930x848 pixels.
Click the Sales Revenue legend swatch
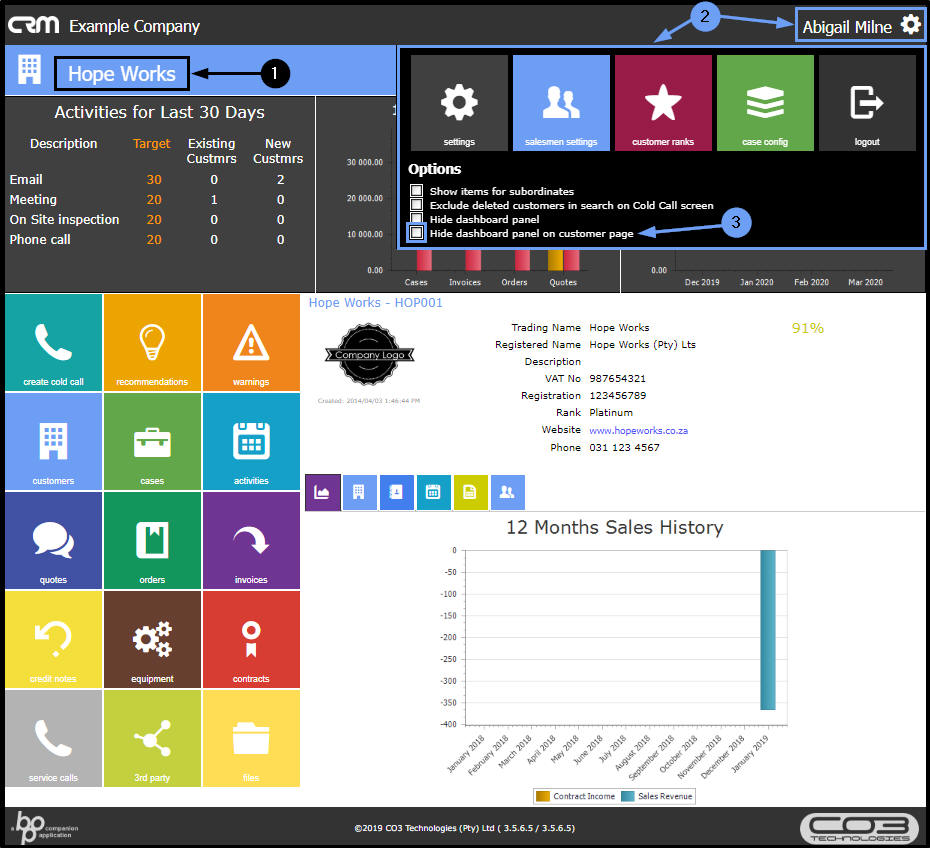627,796
